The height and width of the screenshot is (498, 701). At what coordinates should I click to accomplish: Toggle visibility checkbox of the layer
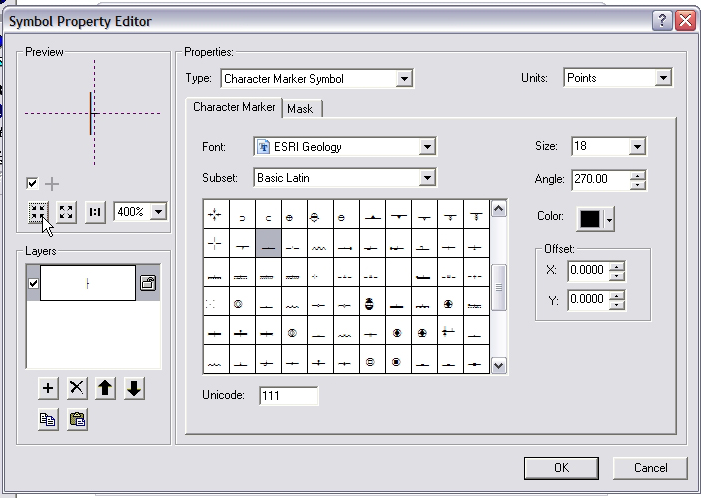click(32, 283)
